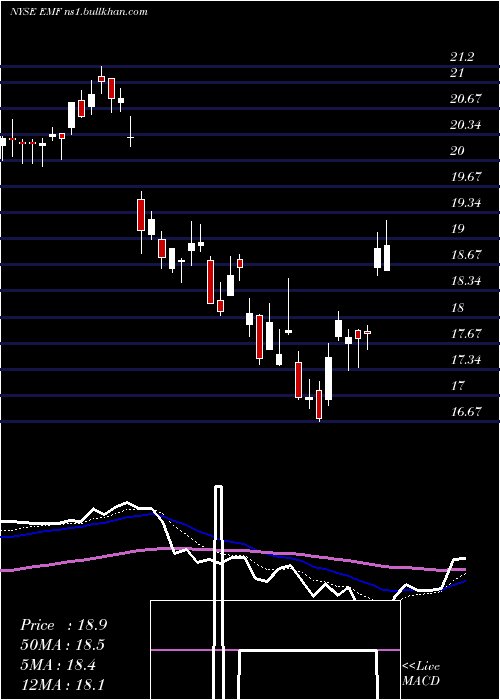Viewport: 500px width, 700px height.
Task: Click the '12MA : 18.1' readout
Action: 62,685
